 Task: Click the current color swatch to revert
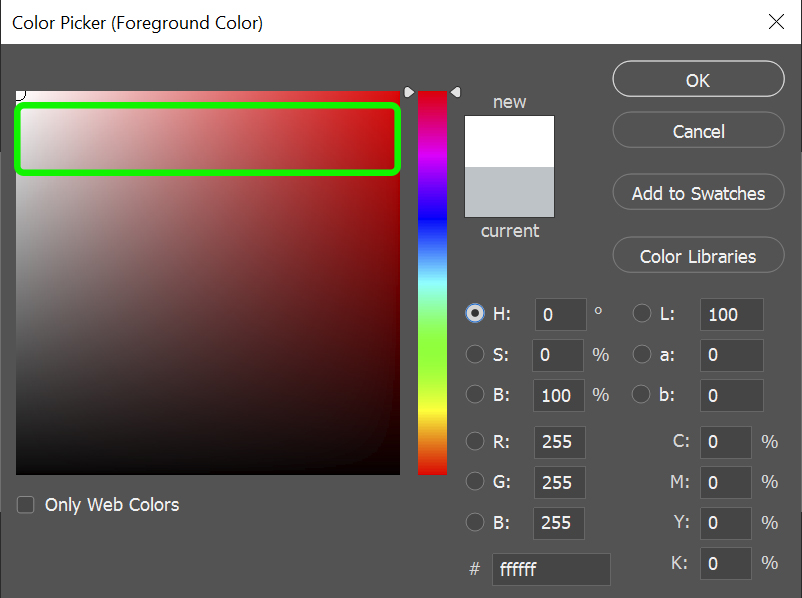point(509,192)
